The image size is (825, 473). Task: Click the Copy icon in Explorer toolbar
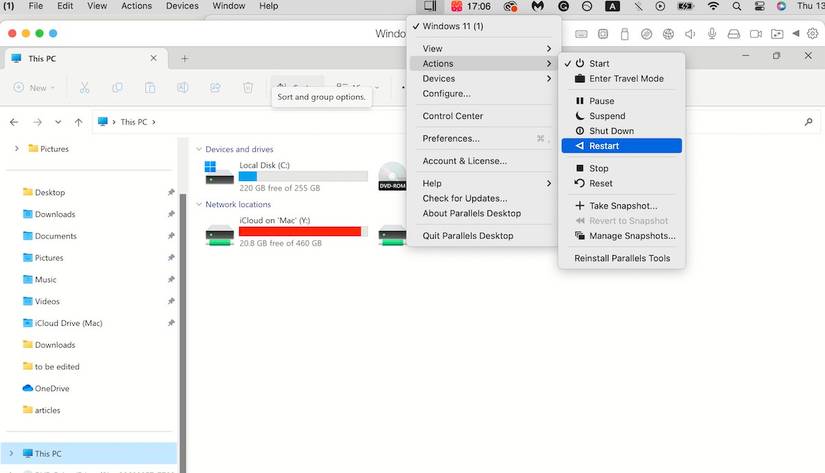[x=117, y=87]
